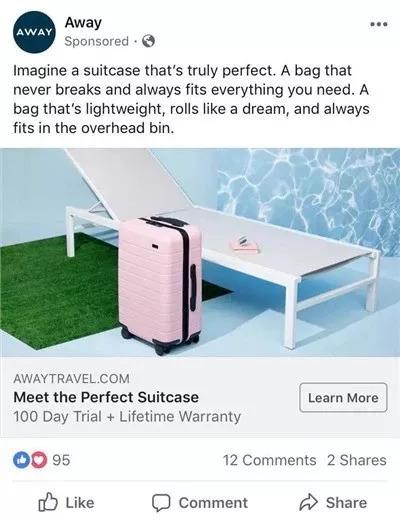The image size is (400, 521).
Task: View the 2 Shares list
Action: coord(357,460)
